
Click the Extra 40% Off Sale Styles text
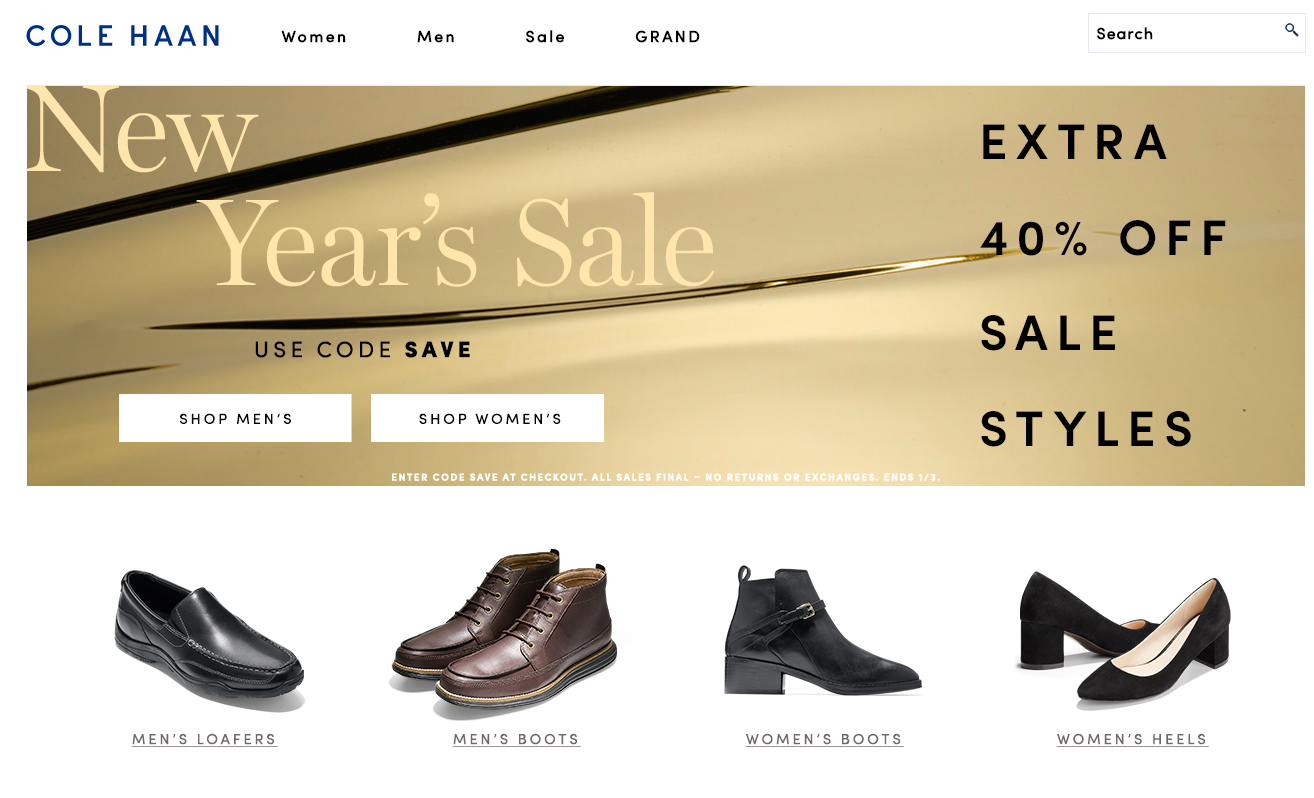point(1100,286)
